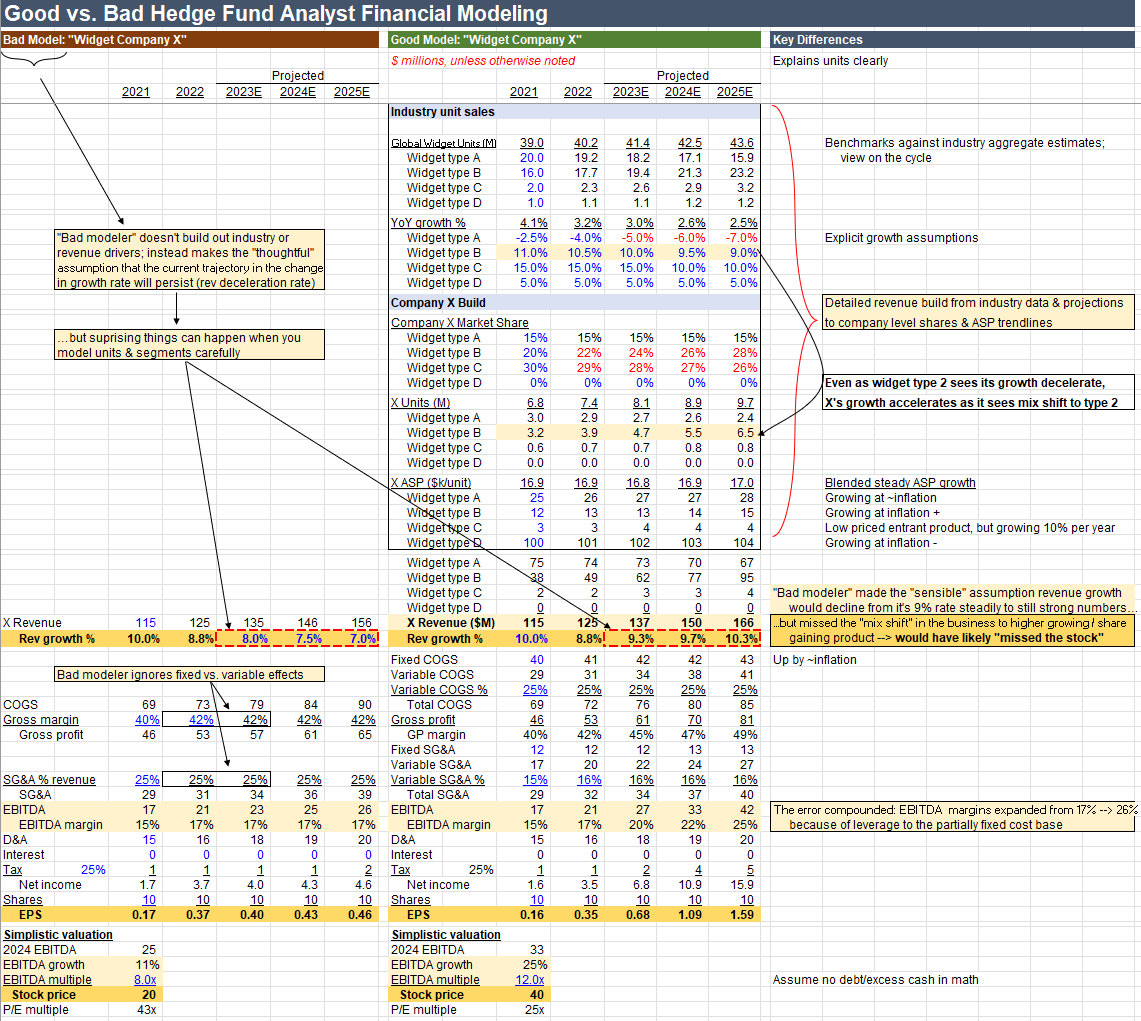The image size is (1141, 1021).
Task: Click the 8.0% rev growth cell for 2023E
Action: pyautogui.click(x=255, y=639)
